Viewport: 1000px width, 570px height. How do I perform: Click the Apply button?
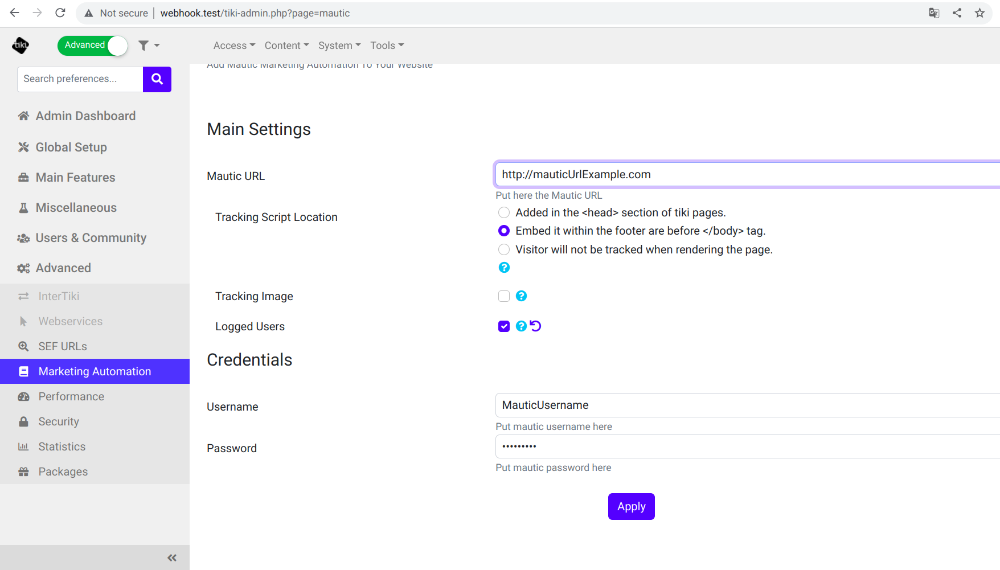coord(631,506)
